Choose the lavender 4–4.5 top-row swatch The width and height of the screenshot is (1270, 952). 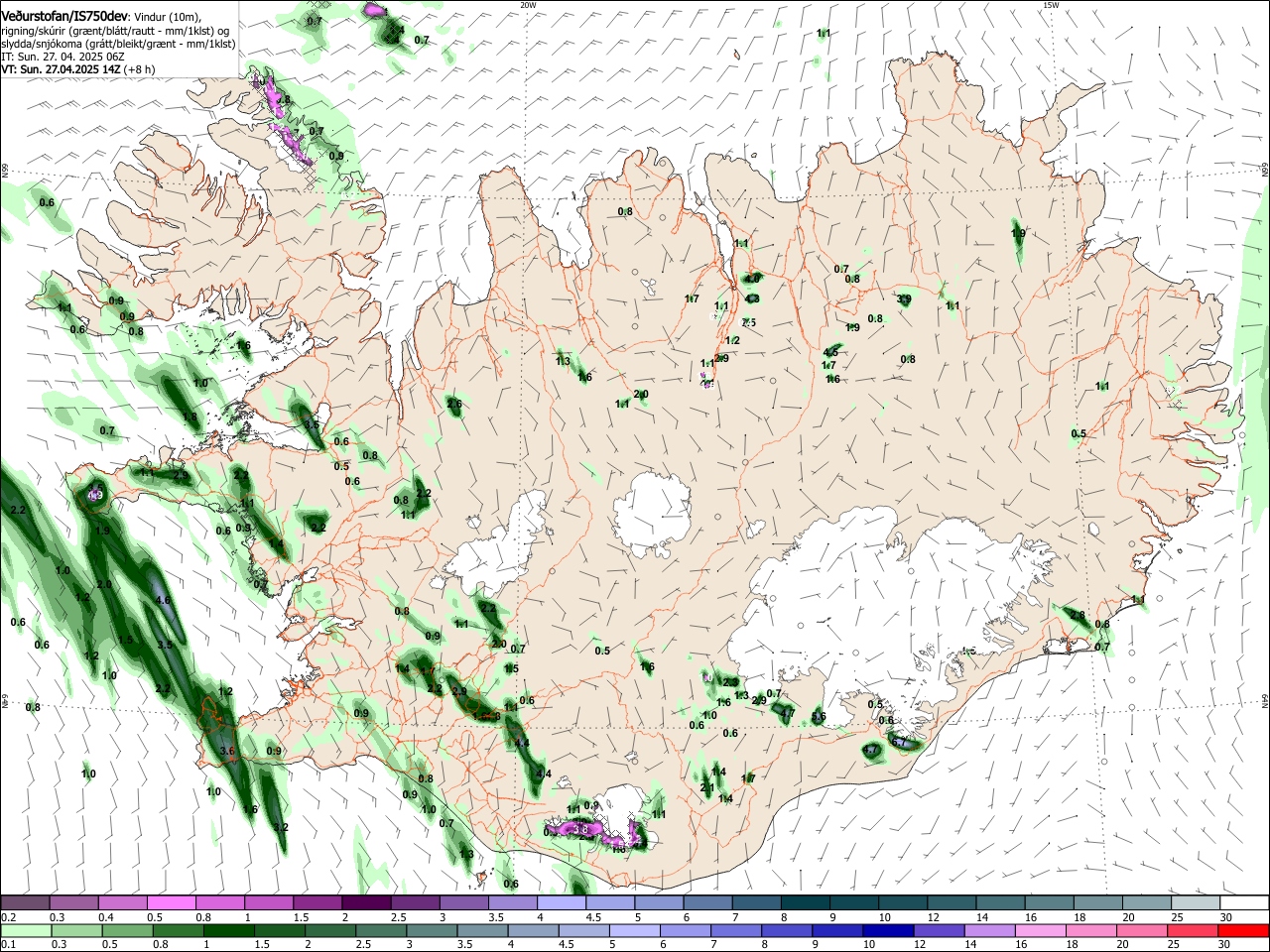pos(561,903)
